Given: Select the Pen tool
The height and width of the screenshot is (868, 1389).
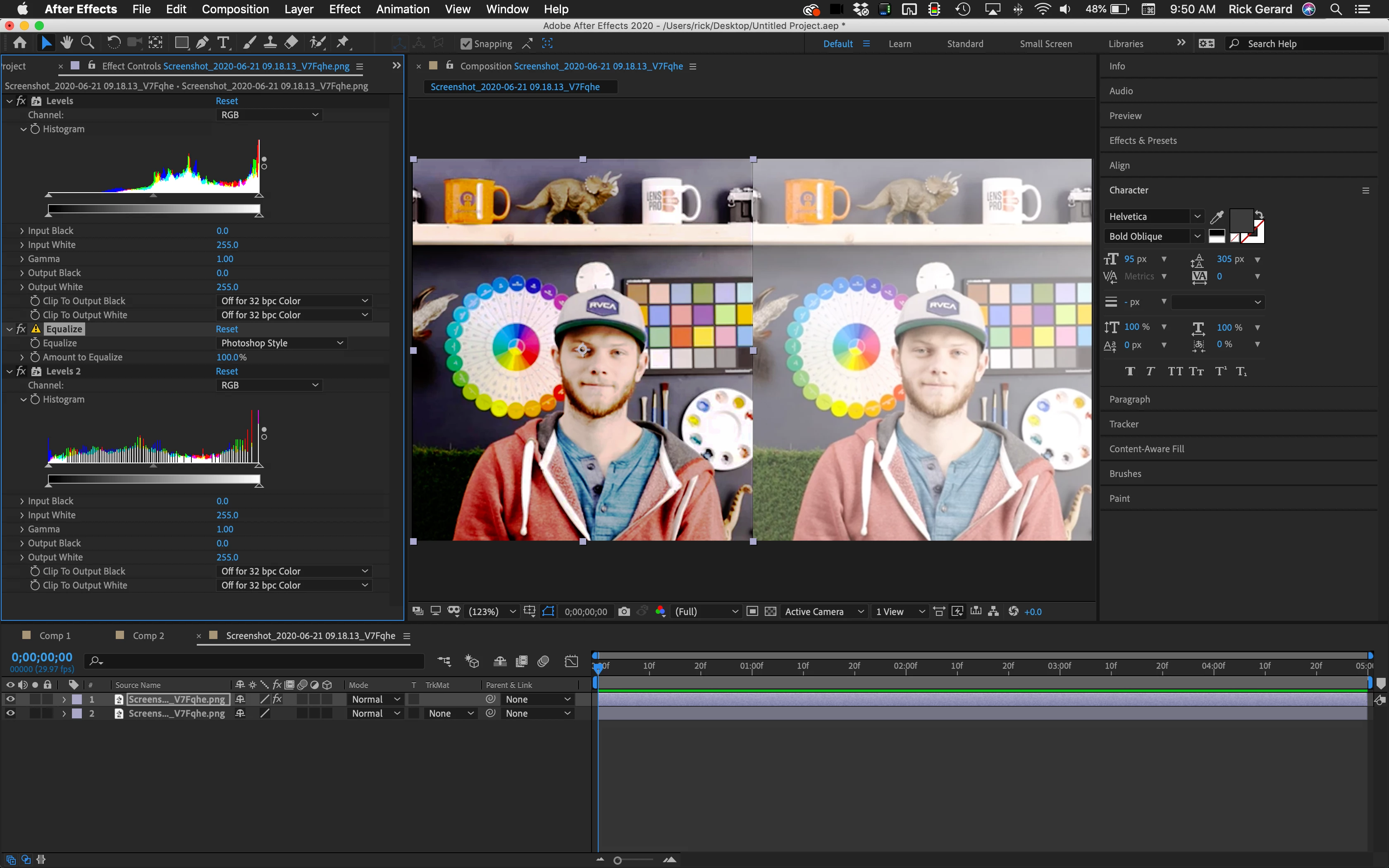Looking at the screenshot, I should tap(202, 43).
